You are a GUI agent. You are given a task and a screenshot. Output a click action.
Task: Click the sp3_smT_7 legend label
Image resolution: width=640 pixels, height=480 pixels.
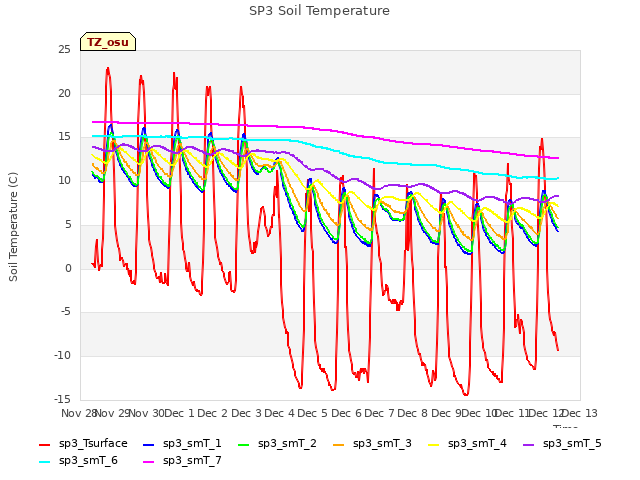pyautogui.click(x=192, y=461)
